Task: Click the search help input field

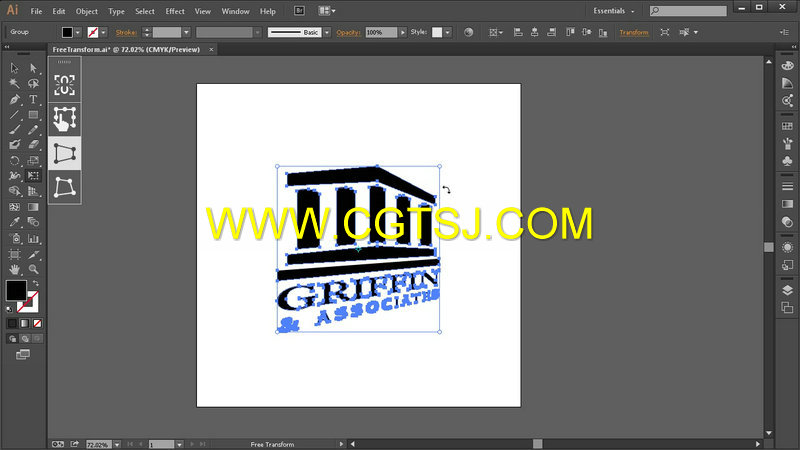Action: 688,11
